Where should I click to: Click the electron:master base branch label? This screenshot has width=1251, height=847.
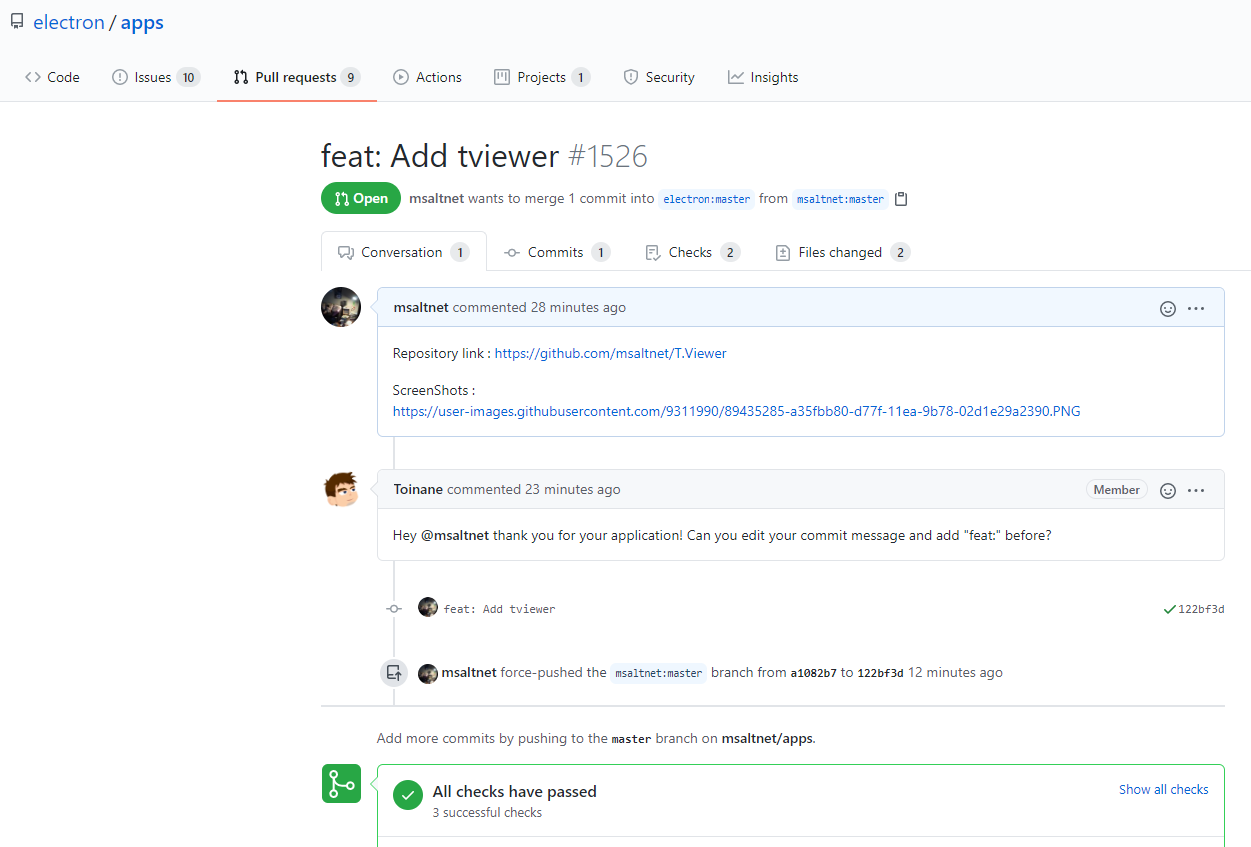tap(707, 199)
